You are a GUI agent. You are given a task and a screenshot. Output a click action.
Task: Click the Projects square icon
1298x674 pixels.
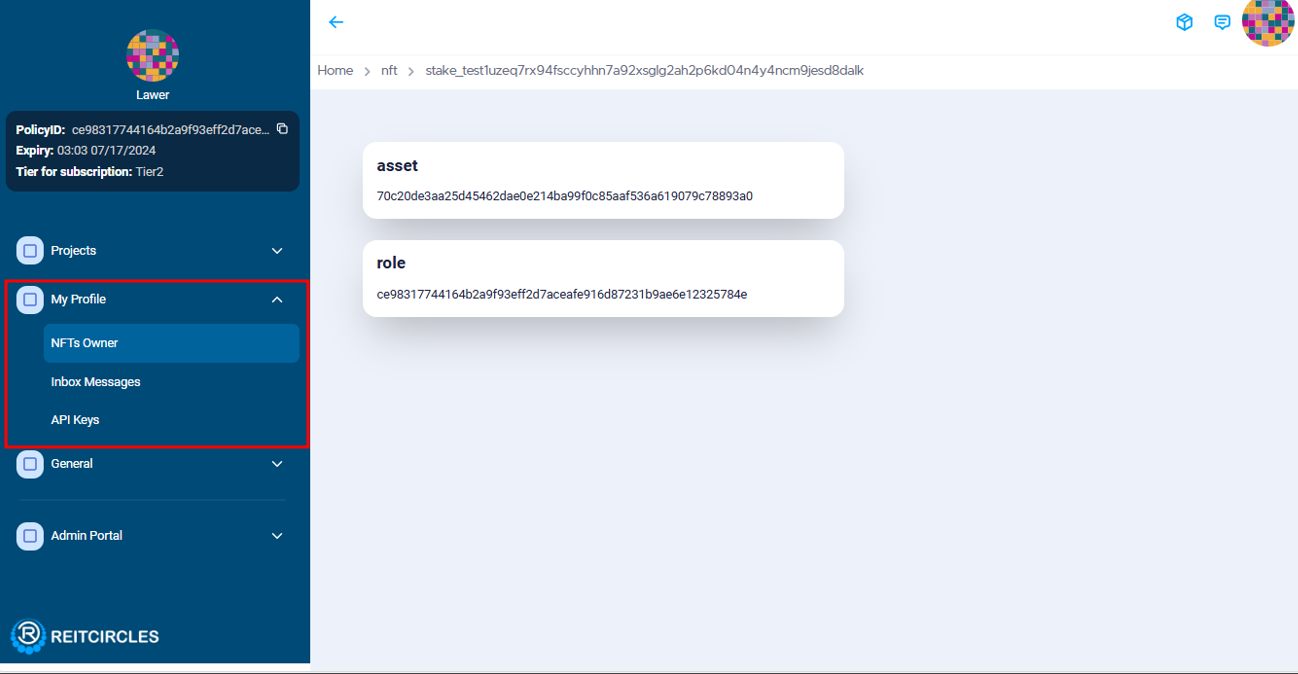30,251
